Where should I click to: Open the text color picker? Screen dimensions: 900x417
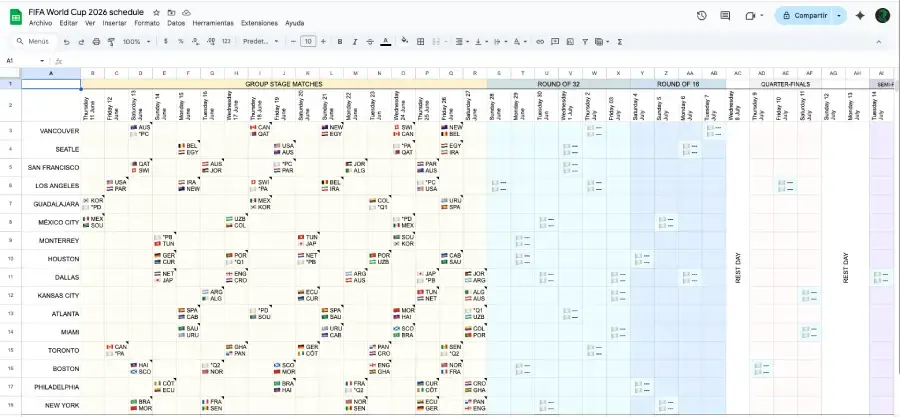tap(386, 42)
